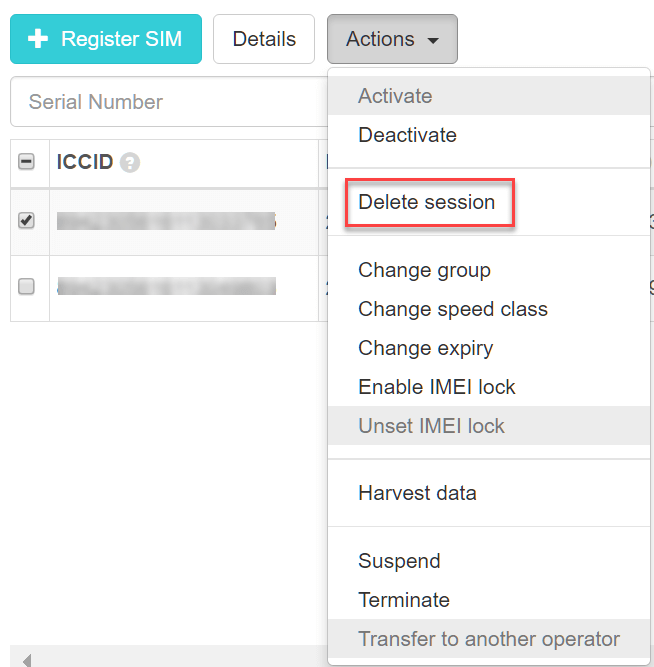Select Harvest data option

tap(417, 493)
